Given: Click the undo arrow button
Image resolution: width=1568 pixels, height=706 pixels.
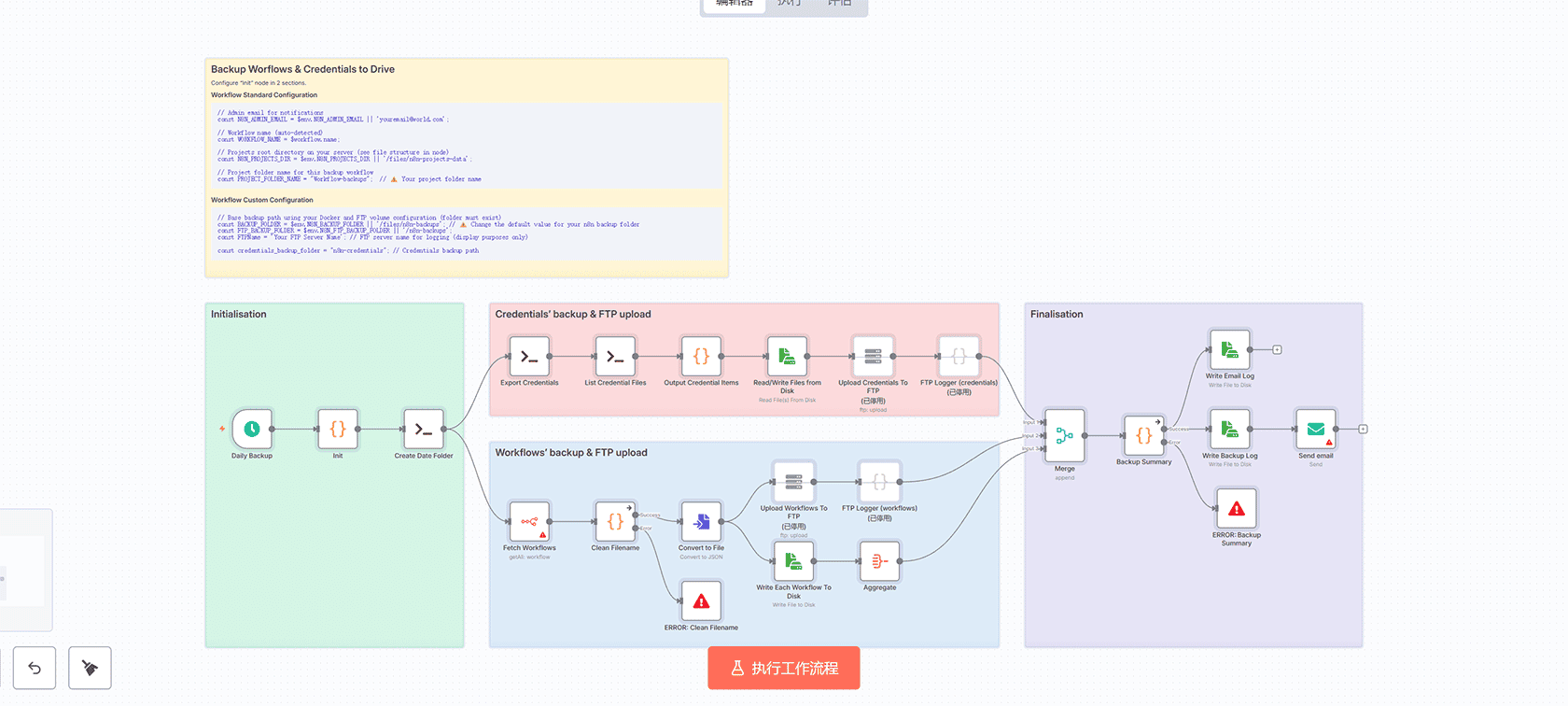Looking at the screenshot, I should coord(35,669).
